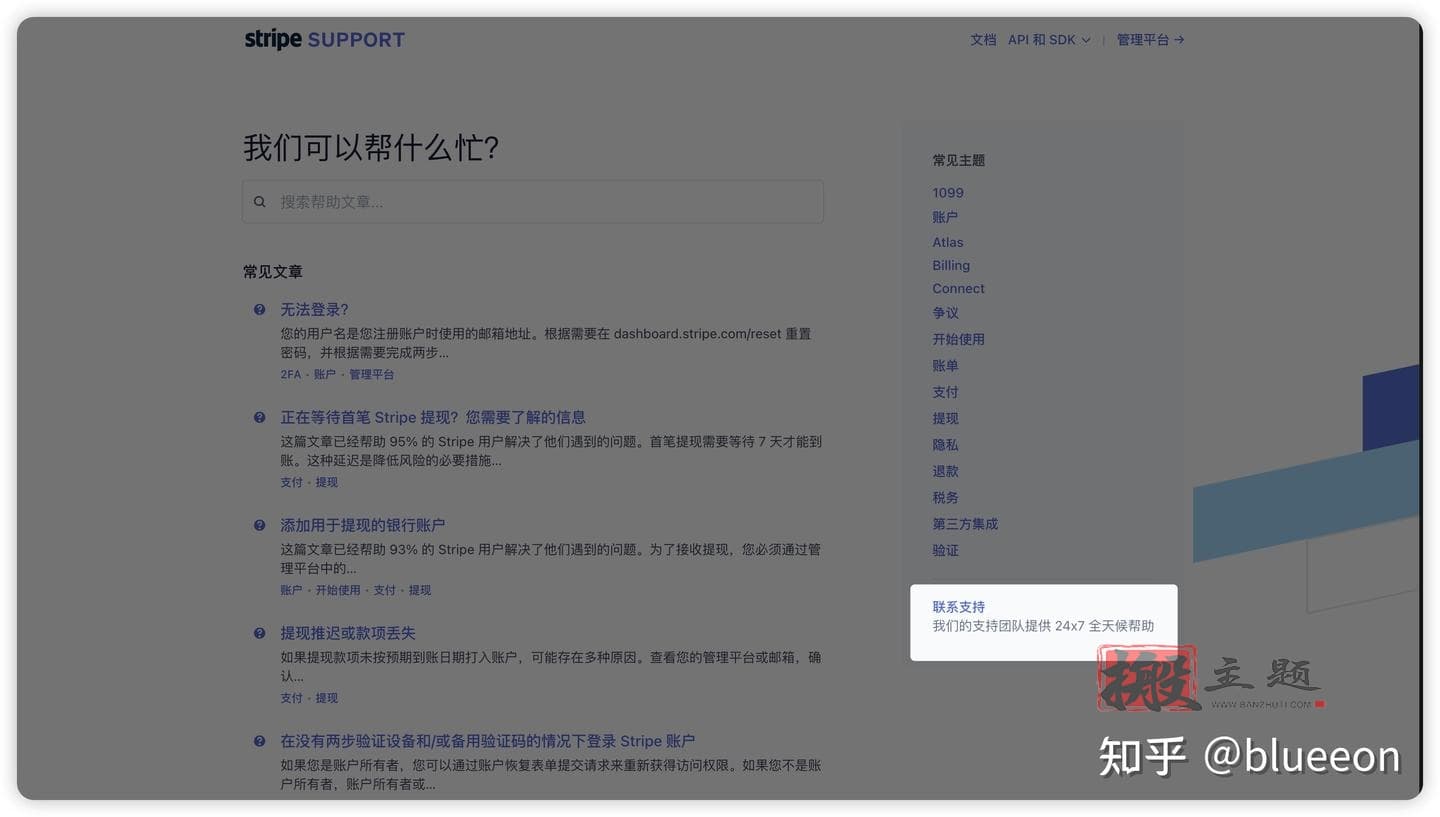Click question icon beside 提现推迟或款项丢失
The image size is (1440, 817).
(x=260, y=633)
